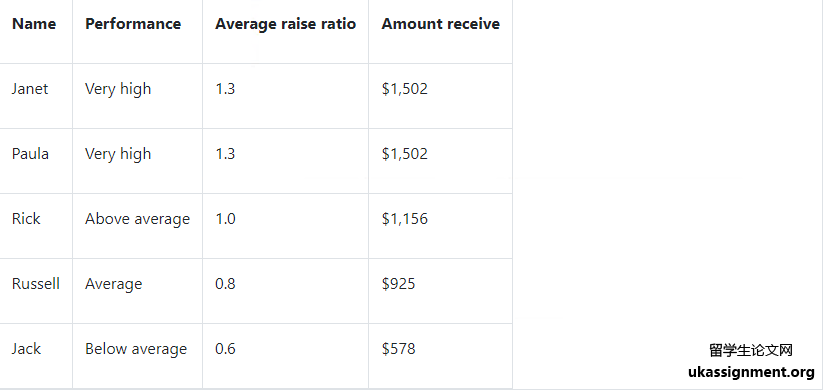Select the Amount receive header
The image size is (824, 391).
(440, 24)
